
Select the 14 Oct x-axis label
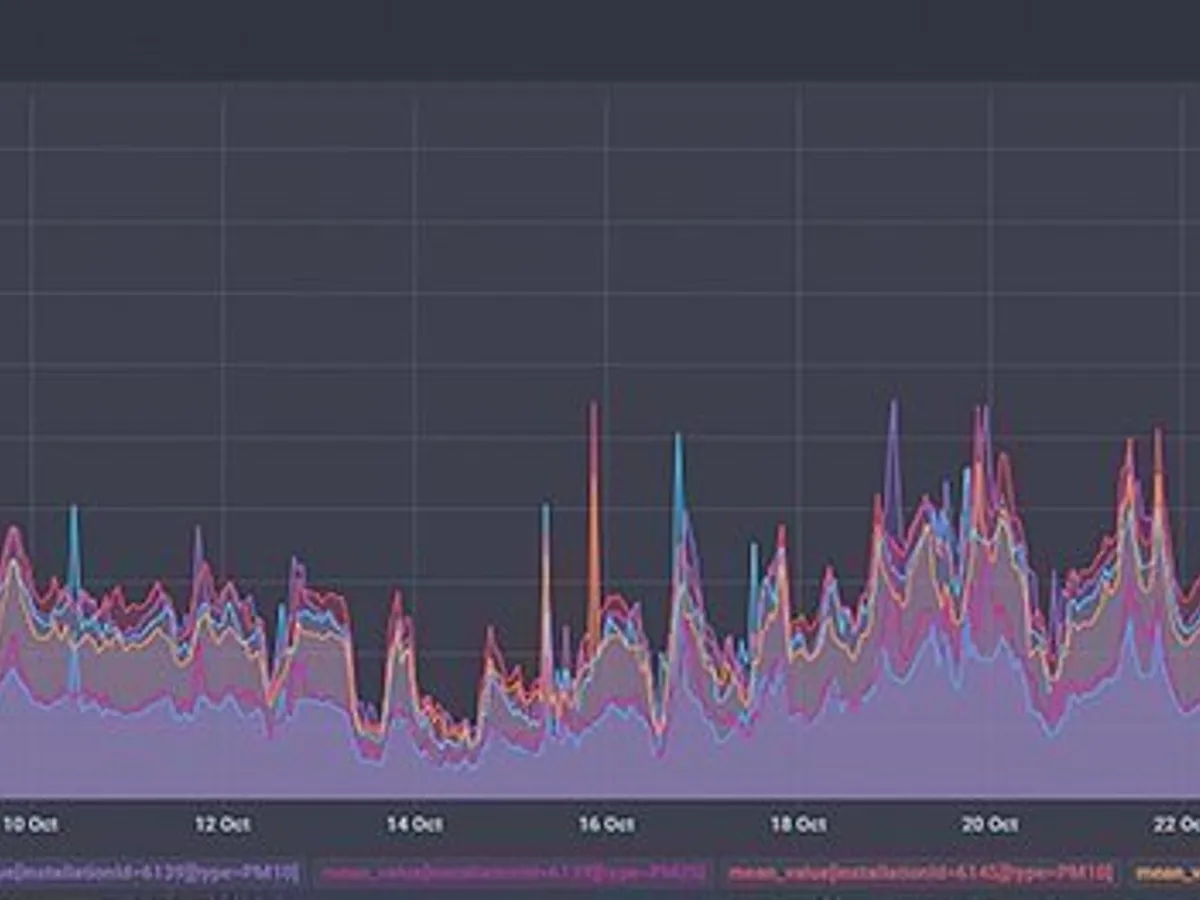pos(414,825)
